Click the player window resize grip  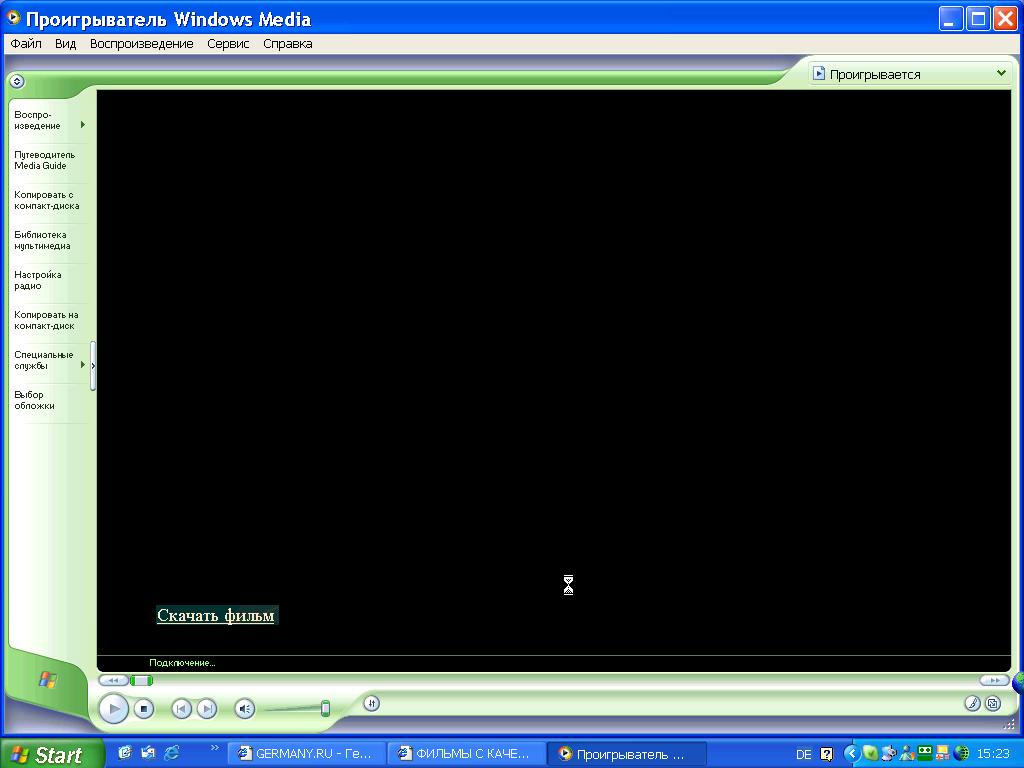pyautogui.click(x=1012, y=724)
